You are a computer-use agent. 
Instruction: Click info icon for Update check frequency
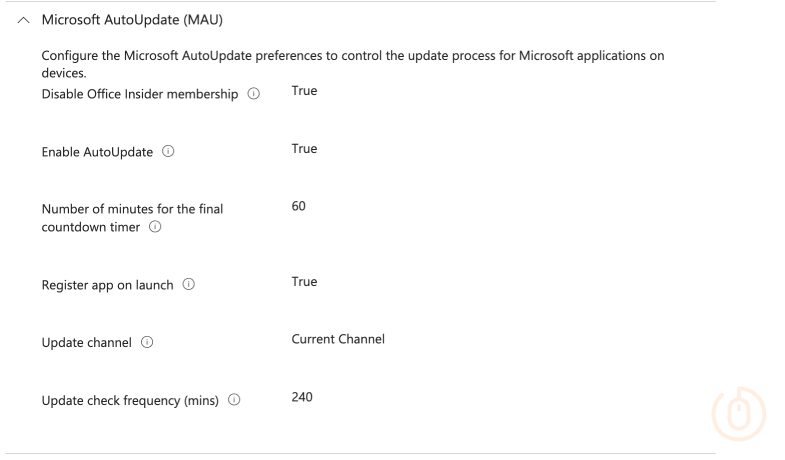[234, 401]
